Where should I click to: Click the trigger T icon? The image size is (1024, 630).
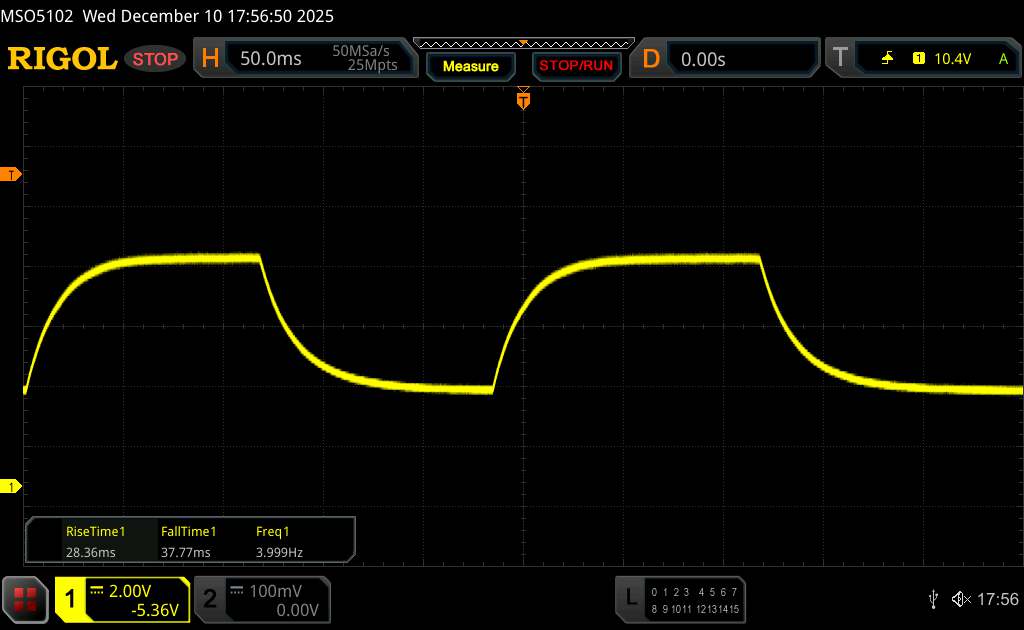[839, 59]
